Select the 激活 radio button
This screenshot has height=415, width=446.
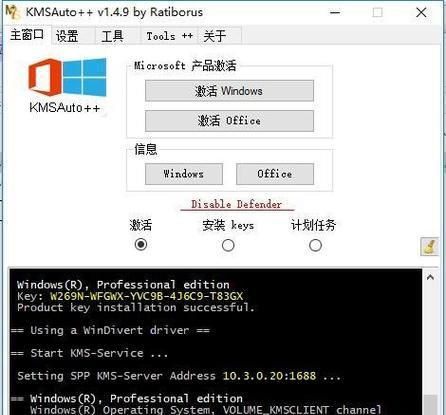click(x=141, y=245)
